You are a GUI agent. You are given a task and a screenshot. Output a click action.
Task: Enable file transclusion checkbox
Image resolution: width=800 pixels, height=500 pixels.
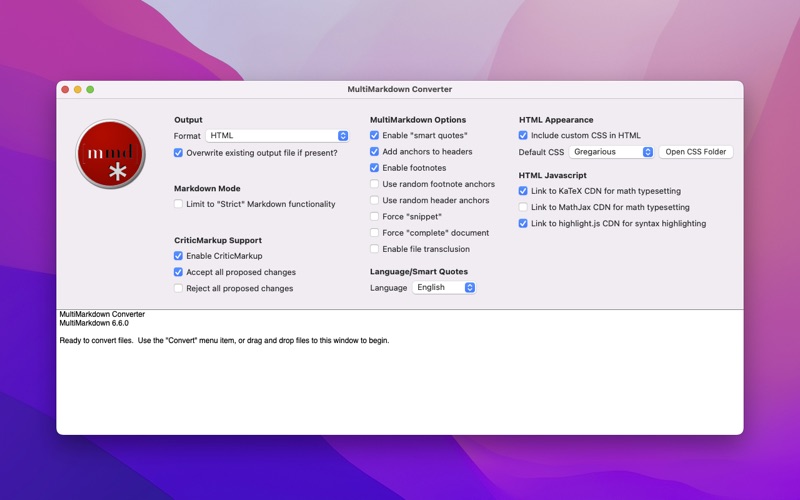(x=374, y=249)
